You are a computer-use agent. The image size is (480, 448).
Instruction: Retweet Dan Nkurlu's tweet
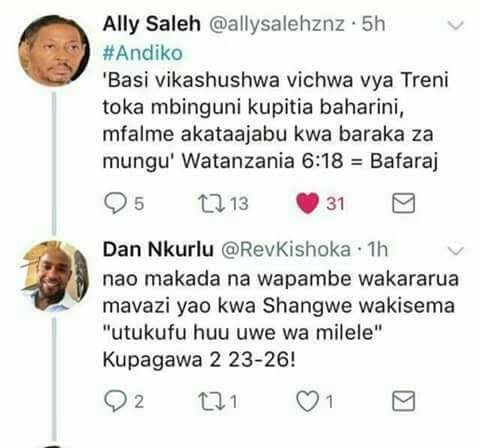[211, 401]
